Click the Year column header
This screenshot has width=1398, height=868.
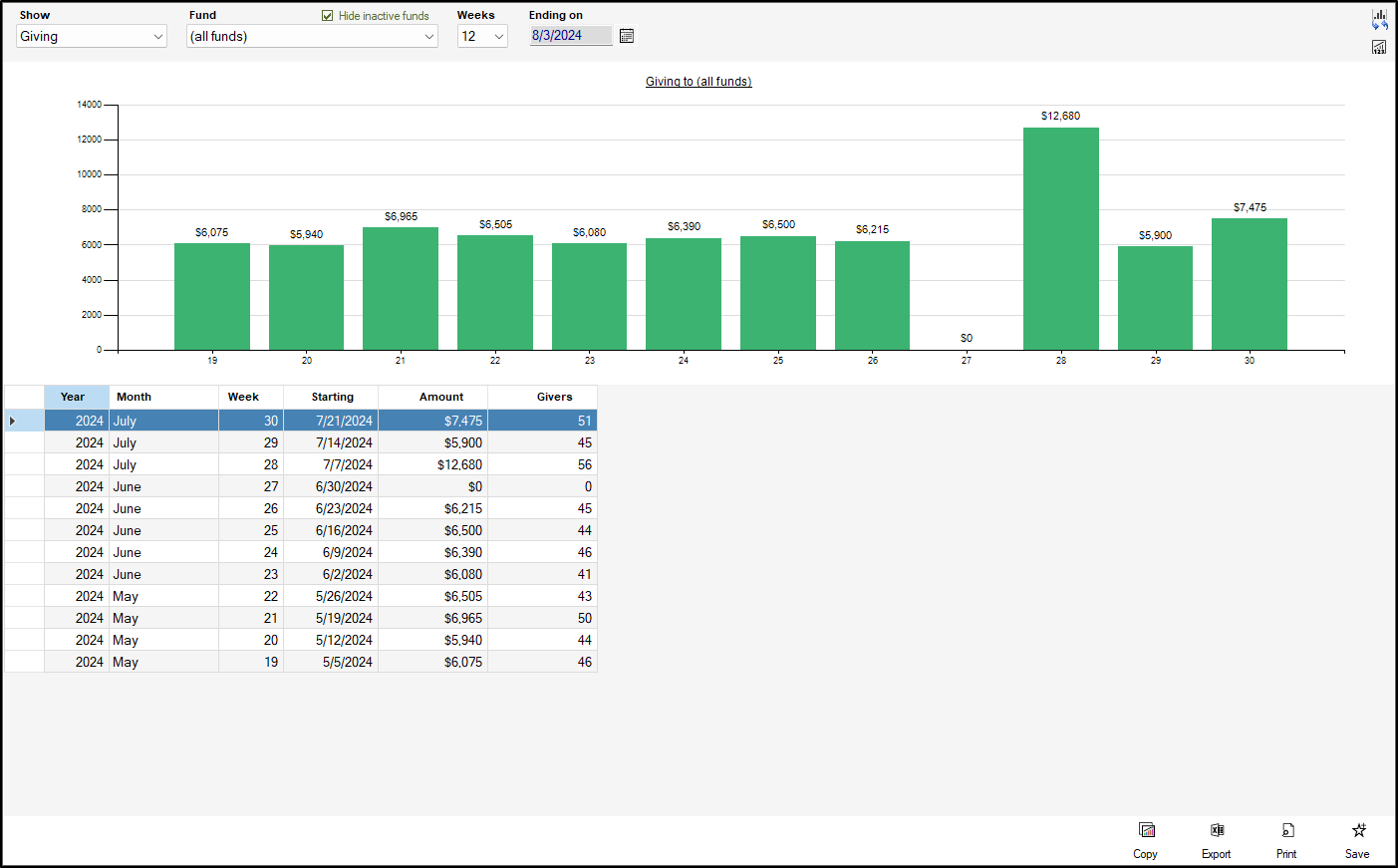(x=73, y=397)
